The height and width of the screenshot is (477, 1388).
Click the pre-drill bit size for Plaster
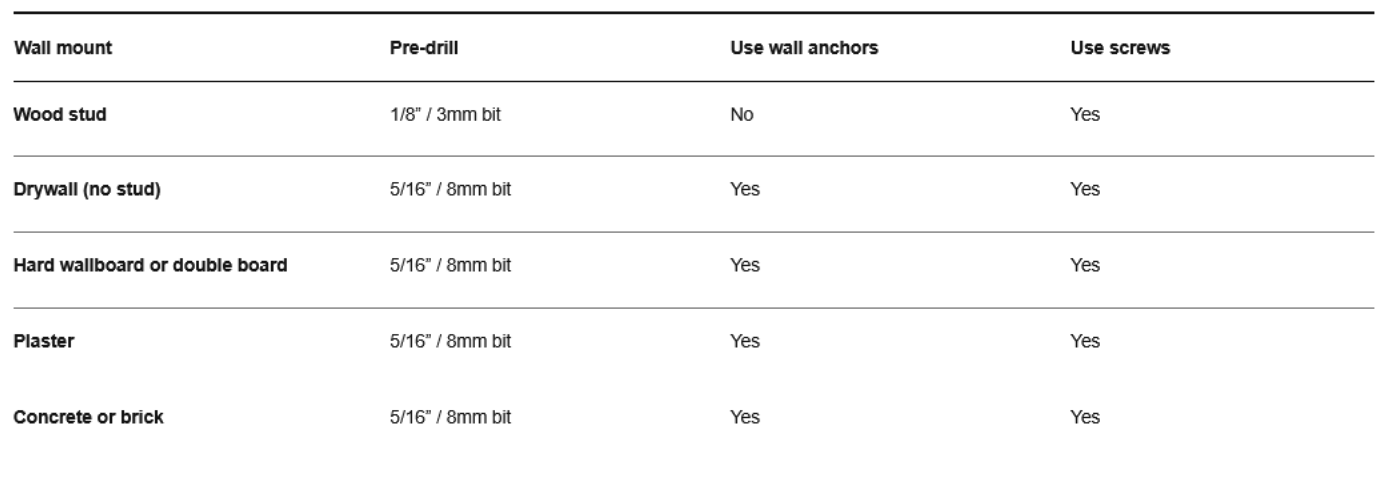pyautogui.click(x=450, y=341)
